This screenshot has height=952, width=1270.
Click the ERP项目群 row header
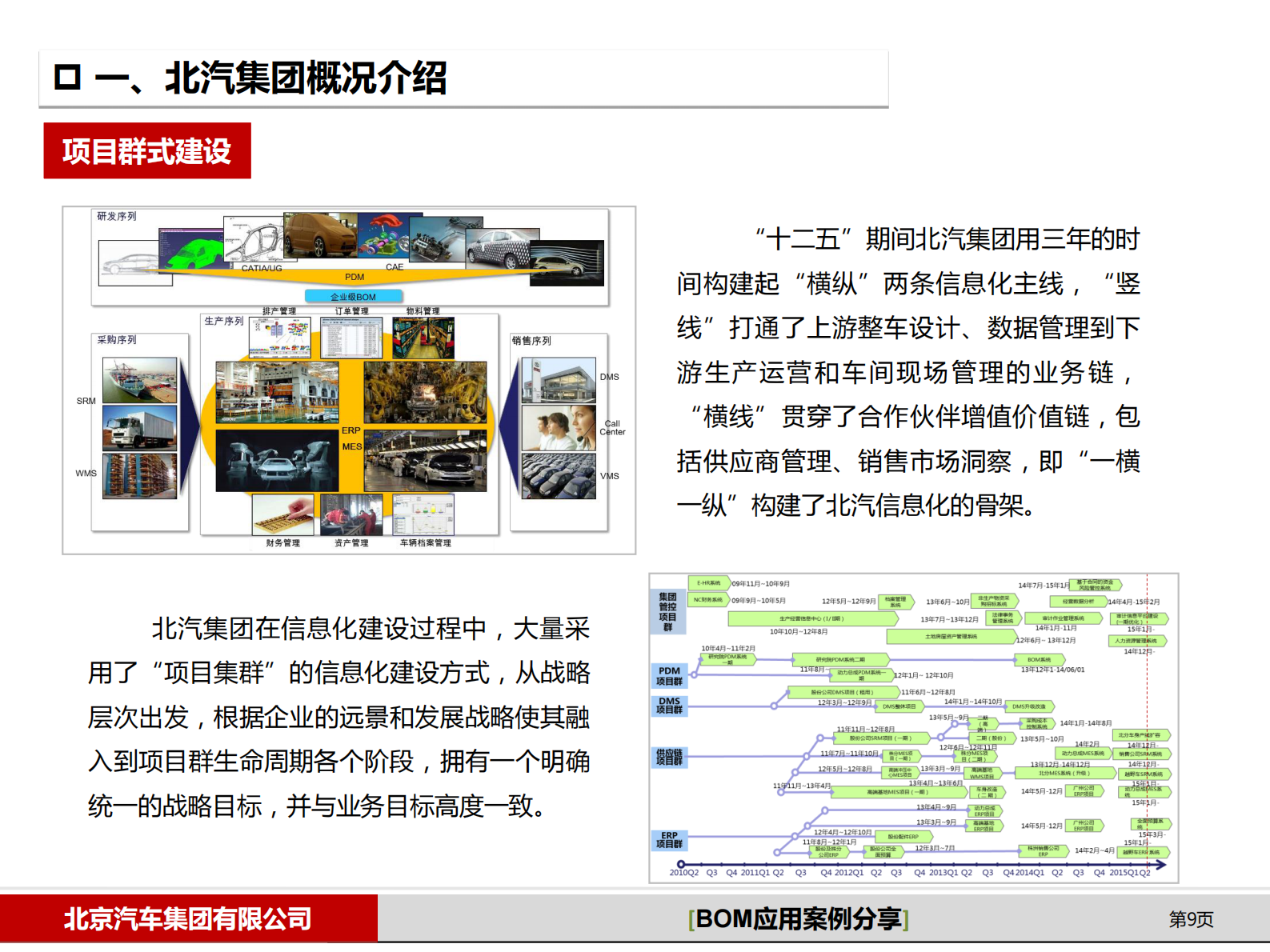(670, 839)
